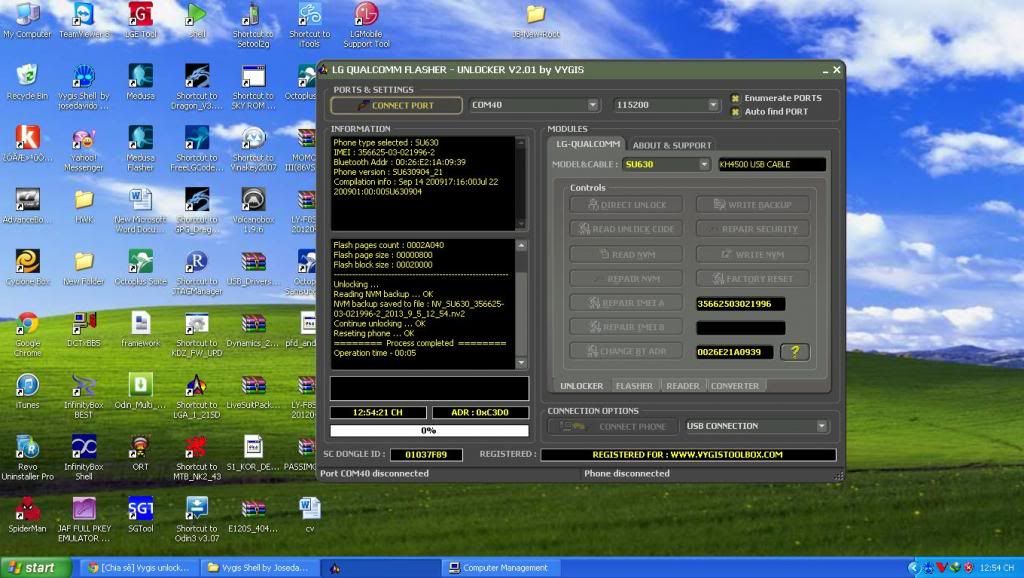Click the Yahoo! Messenger desktop icon

point(84,149)
